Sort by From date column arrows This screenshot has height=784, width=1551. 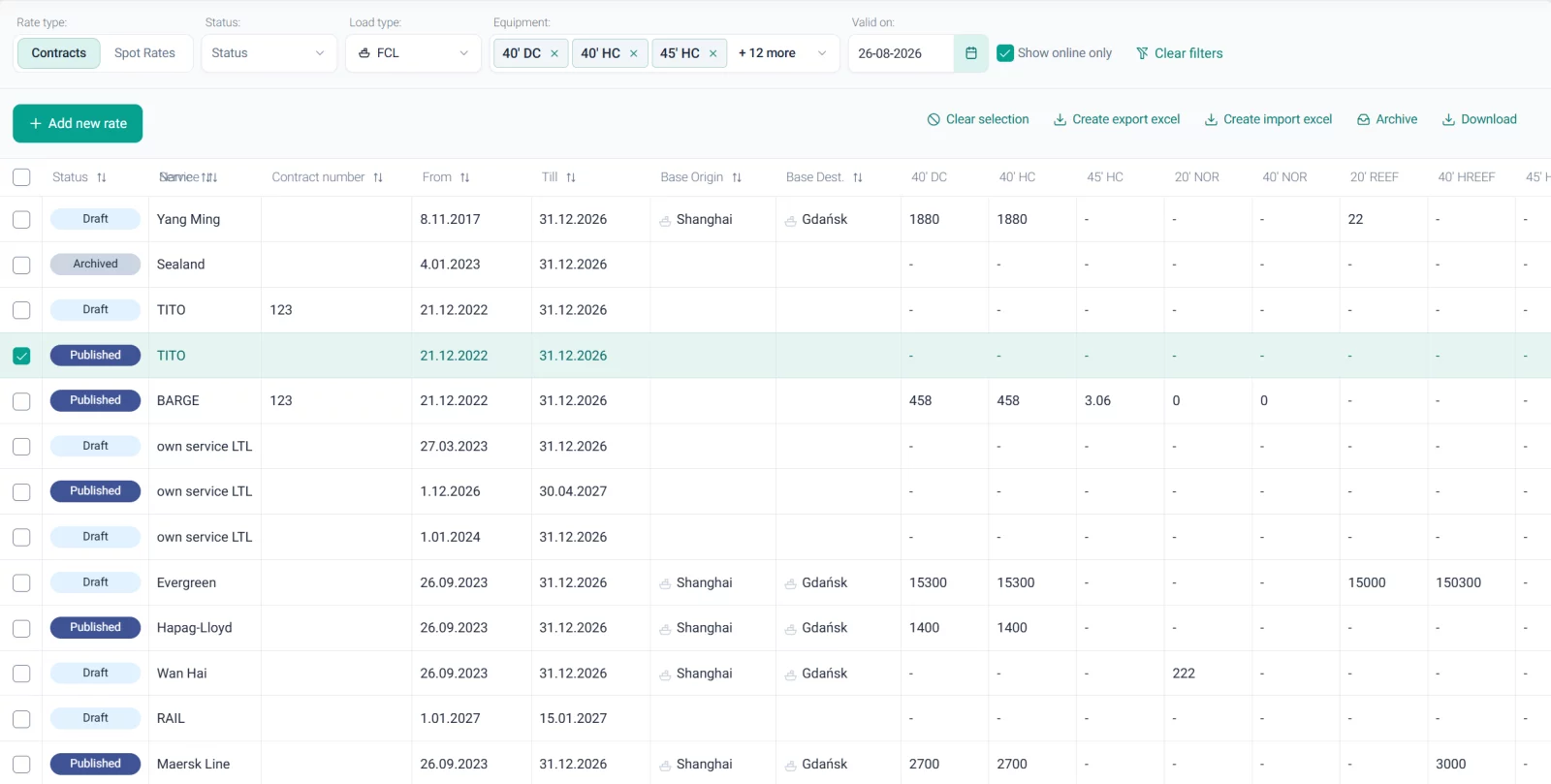pyautogui.click(x=465, y=177)
